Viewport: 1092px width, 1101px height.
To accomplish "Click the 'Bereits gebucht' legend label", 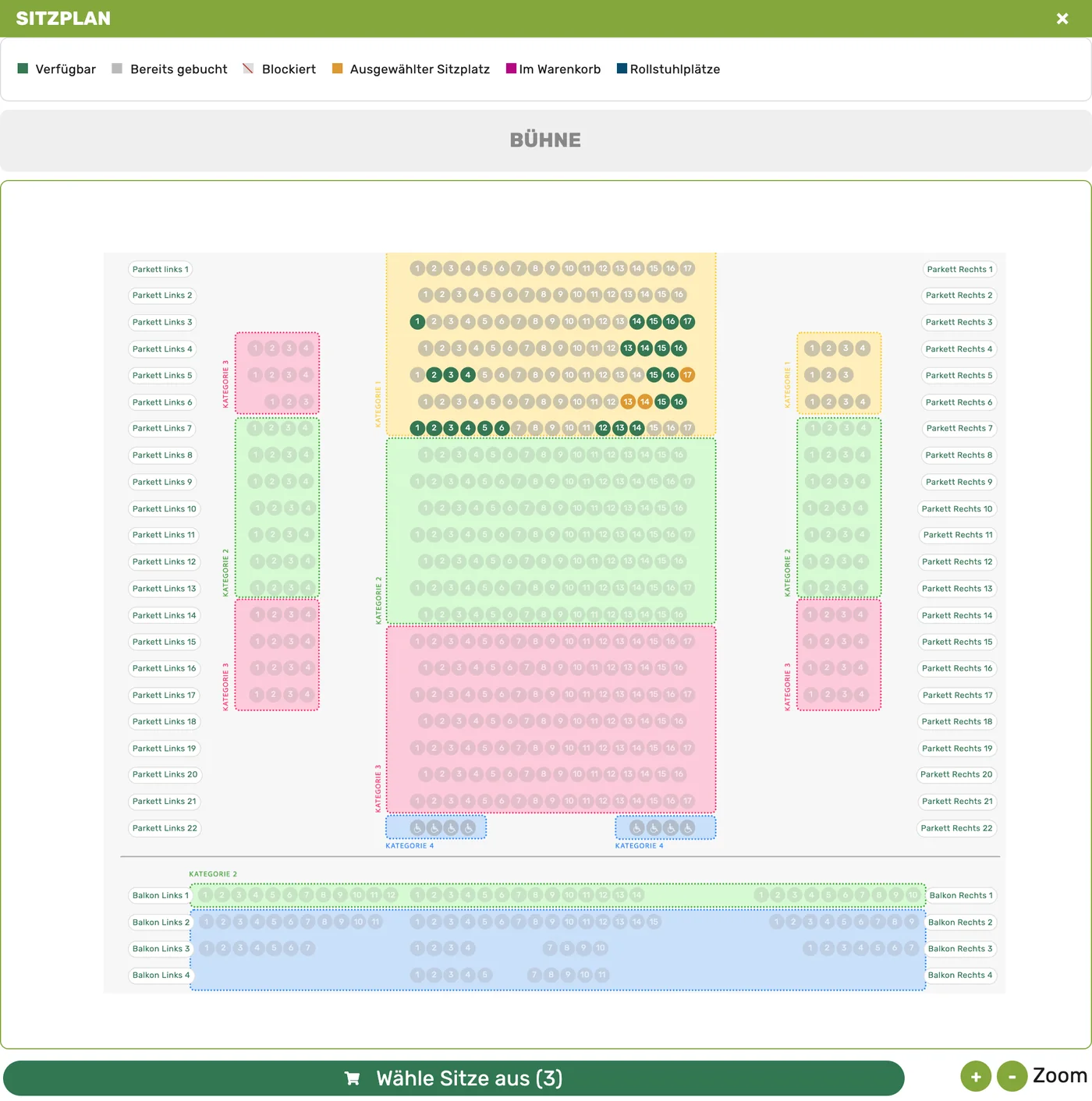I will (x=179, y=69).
